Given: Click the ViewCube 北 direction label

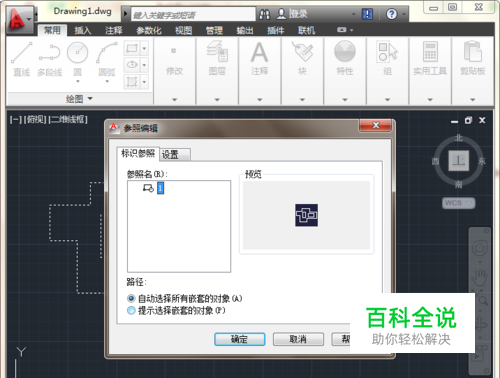Looking at the screenshot, I should coord(459,138).
